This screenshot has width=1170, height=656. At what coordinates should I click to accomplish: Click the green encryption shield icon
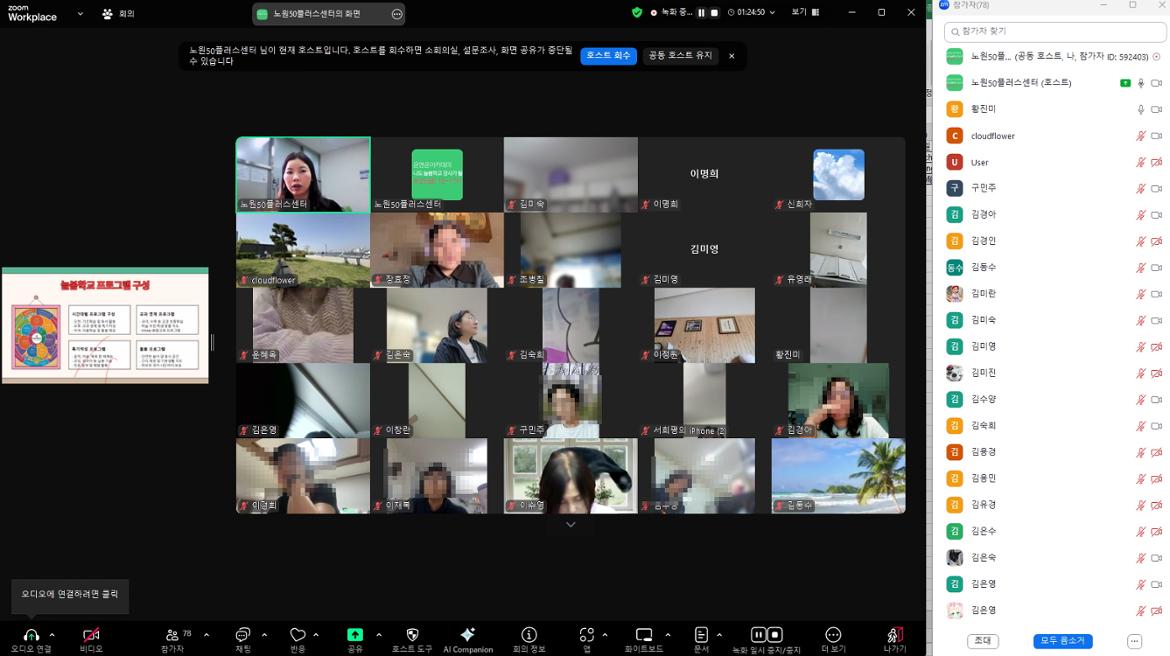pos(637,13)
